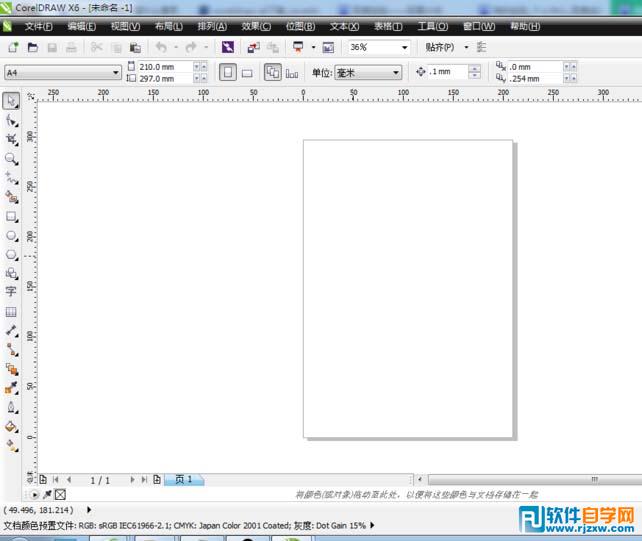This screenshot has height=541, width=642.
Task: Expand the color profile status arrow
Action: (372, 525)
